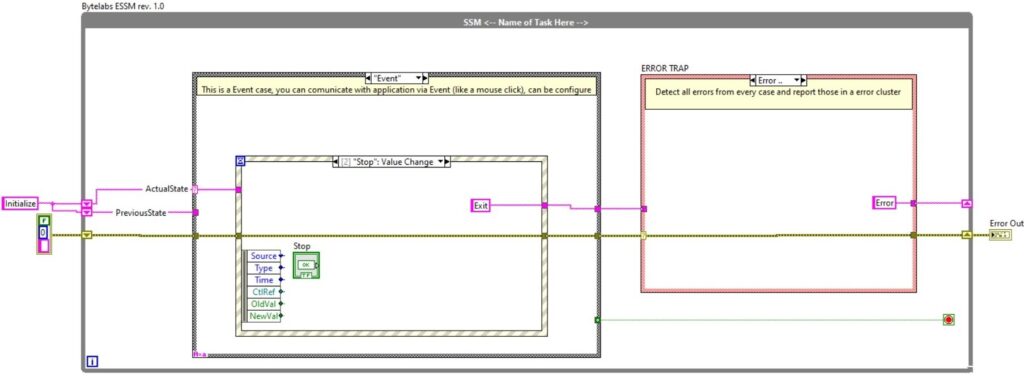The height and width of the screenshot is (377, 1024).
Task: Go to next case of Error structure
Action: pyautogui.click(x=804, y=80)
